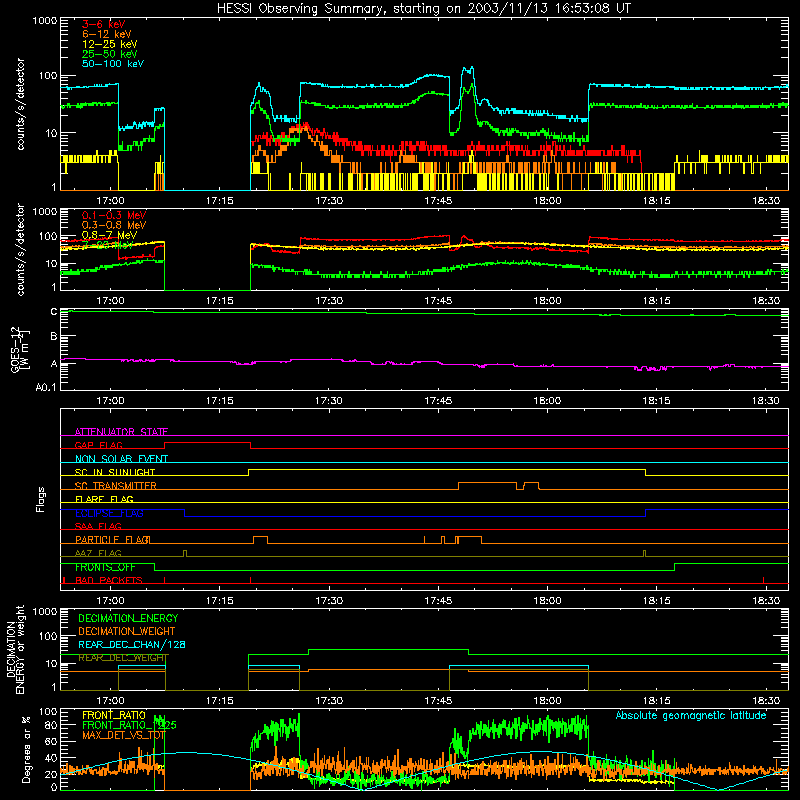Select the 12-25 keV legend label
The width and height of the screenshot is (800, 800).
click(110, 44)
